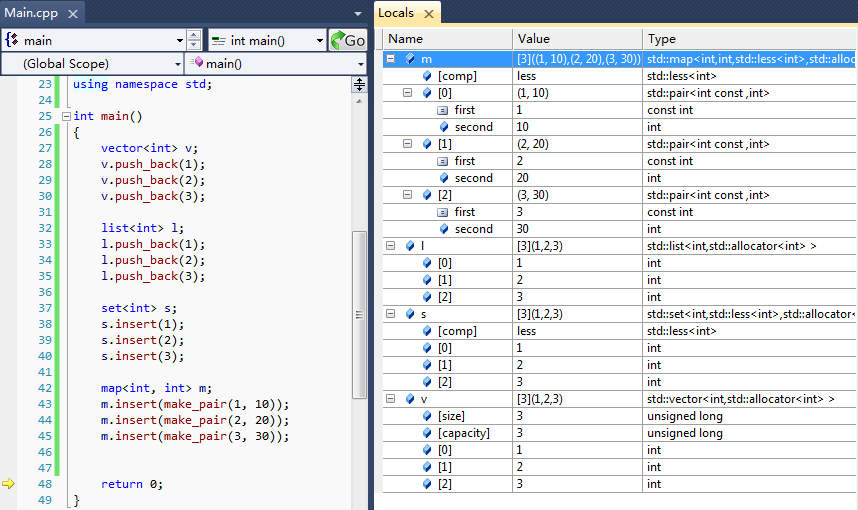Click the variable icon of m row

pyautogui.click(x=410, y=59)
